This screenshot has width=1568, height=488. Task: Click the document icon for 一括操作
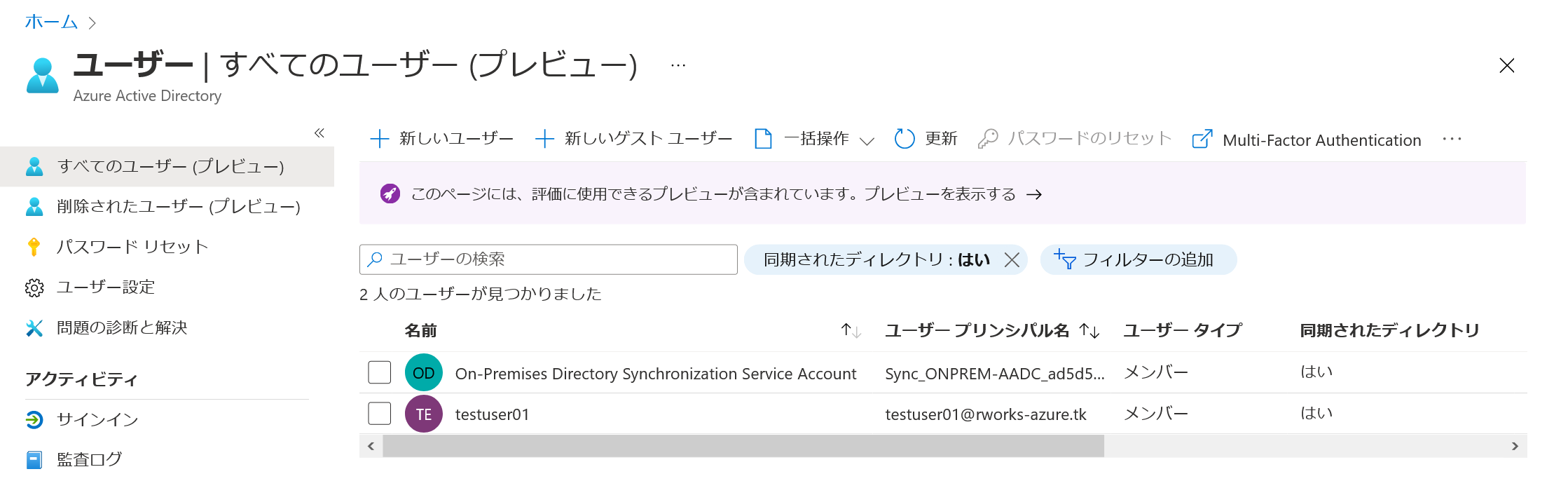tap(763, 139)
